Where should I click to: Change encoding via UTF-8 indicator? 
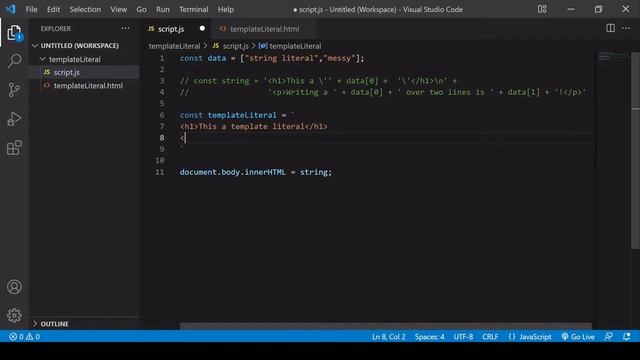[x=463, y=337]
